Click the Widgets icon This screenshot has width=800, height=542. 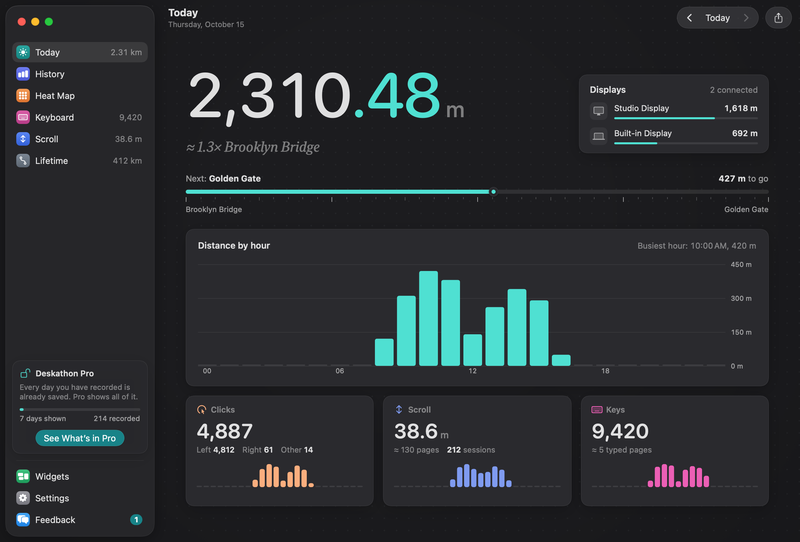(23, 476)
